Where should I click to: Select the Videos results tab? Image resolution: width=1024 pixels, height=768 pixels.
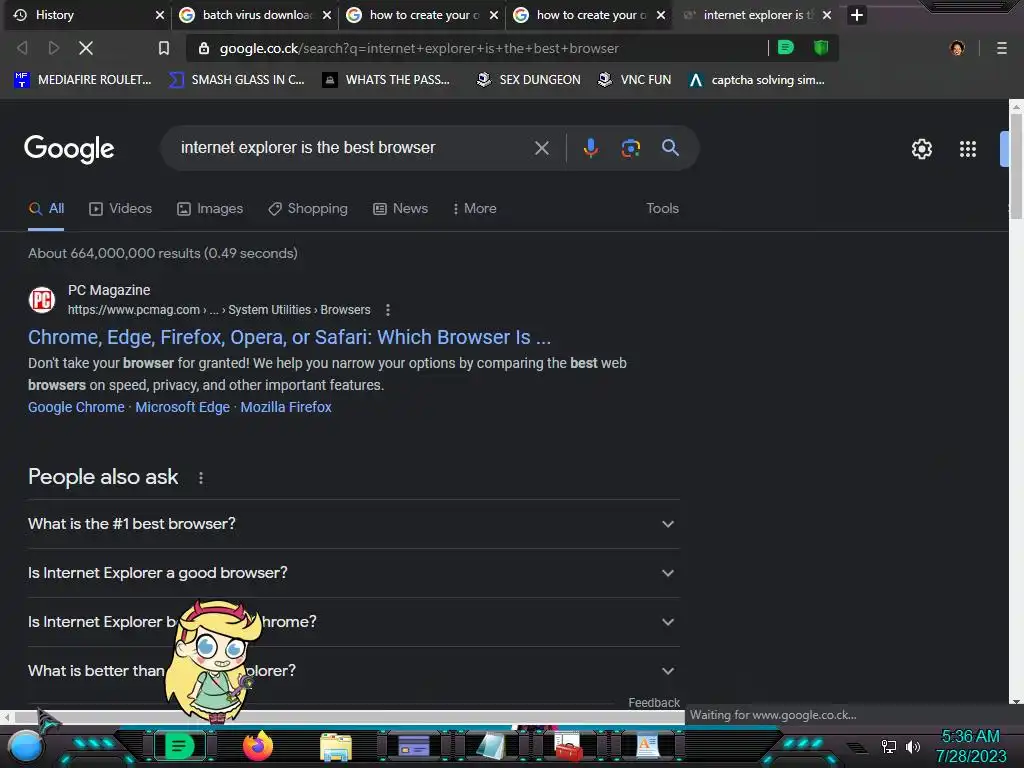click(x=120, y=208)
